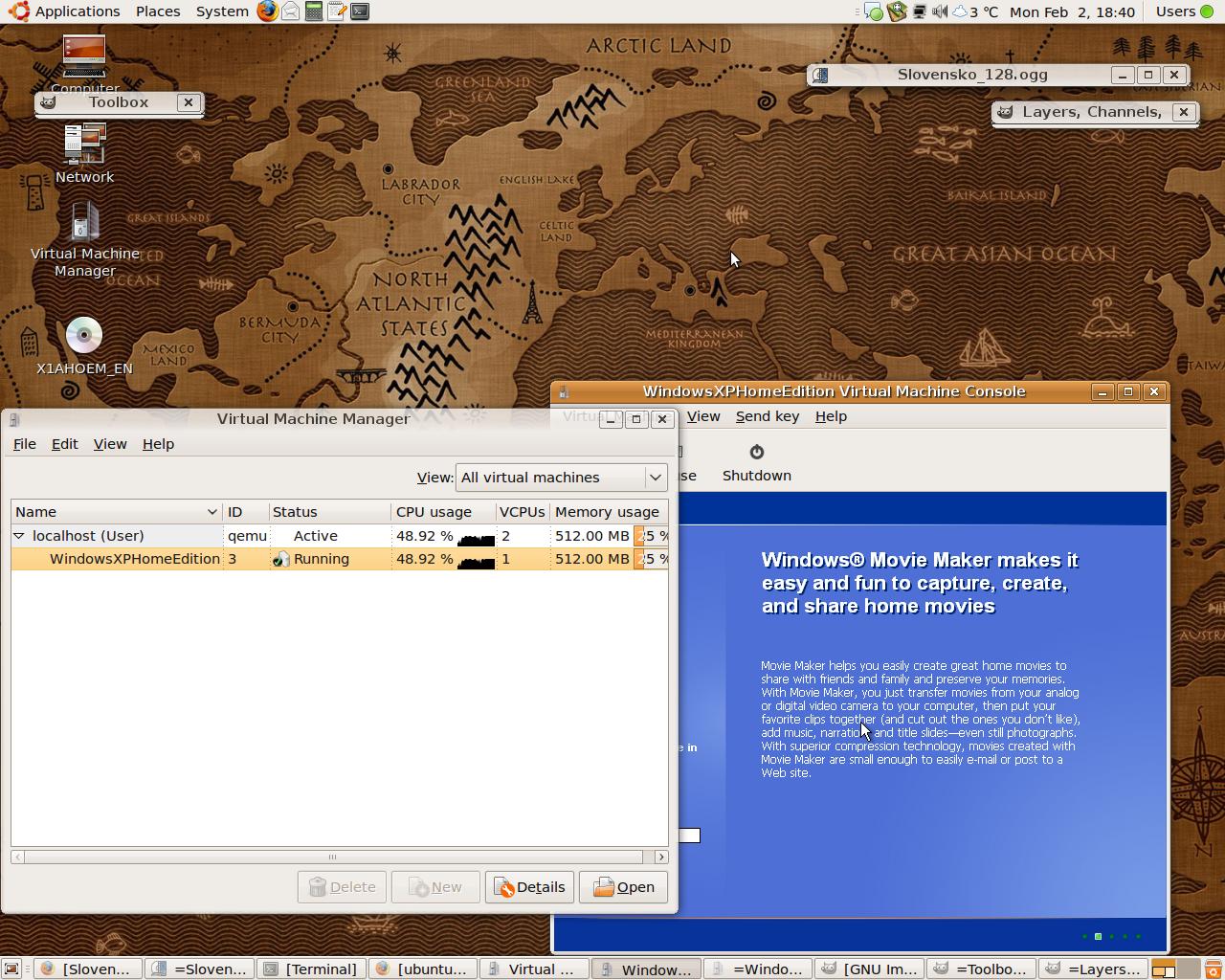Select the Virtual Machine Manager desktop icon

(x=84, y=239)
